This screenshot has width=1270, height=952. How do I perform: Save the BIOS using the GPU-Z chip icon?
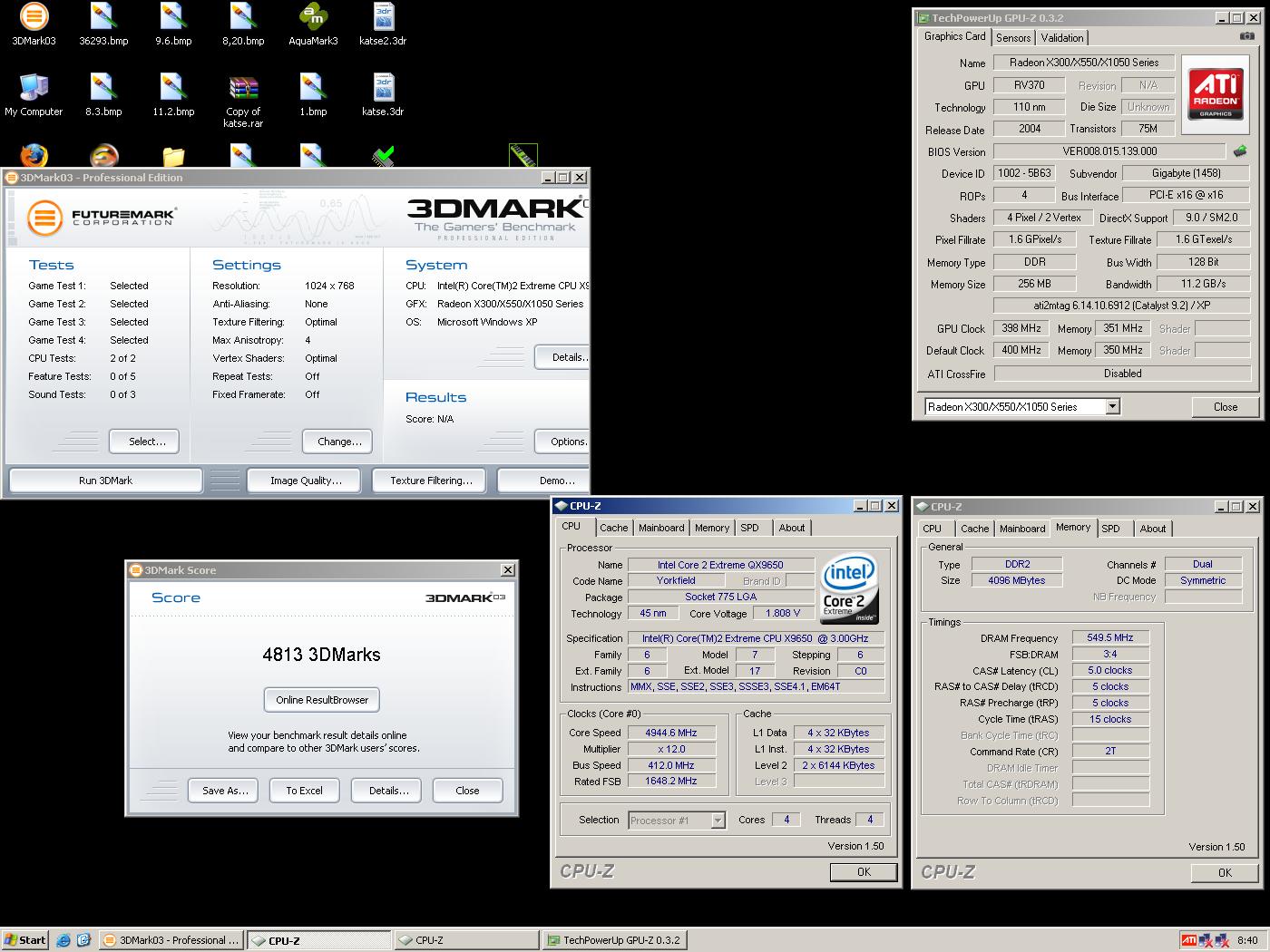[1240, 151]
